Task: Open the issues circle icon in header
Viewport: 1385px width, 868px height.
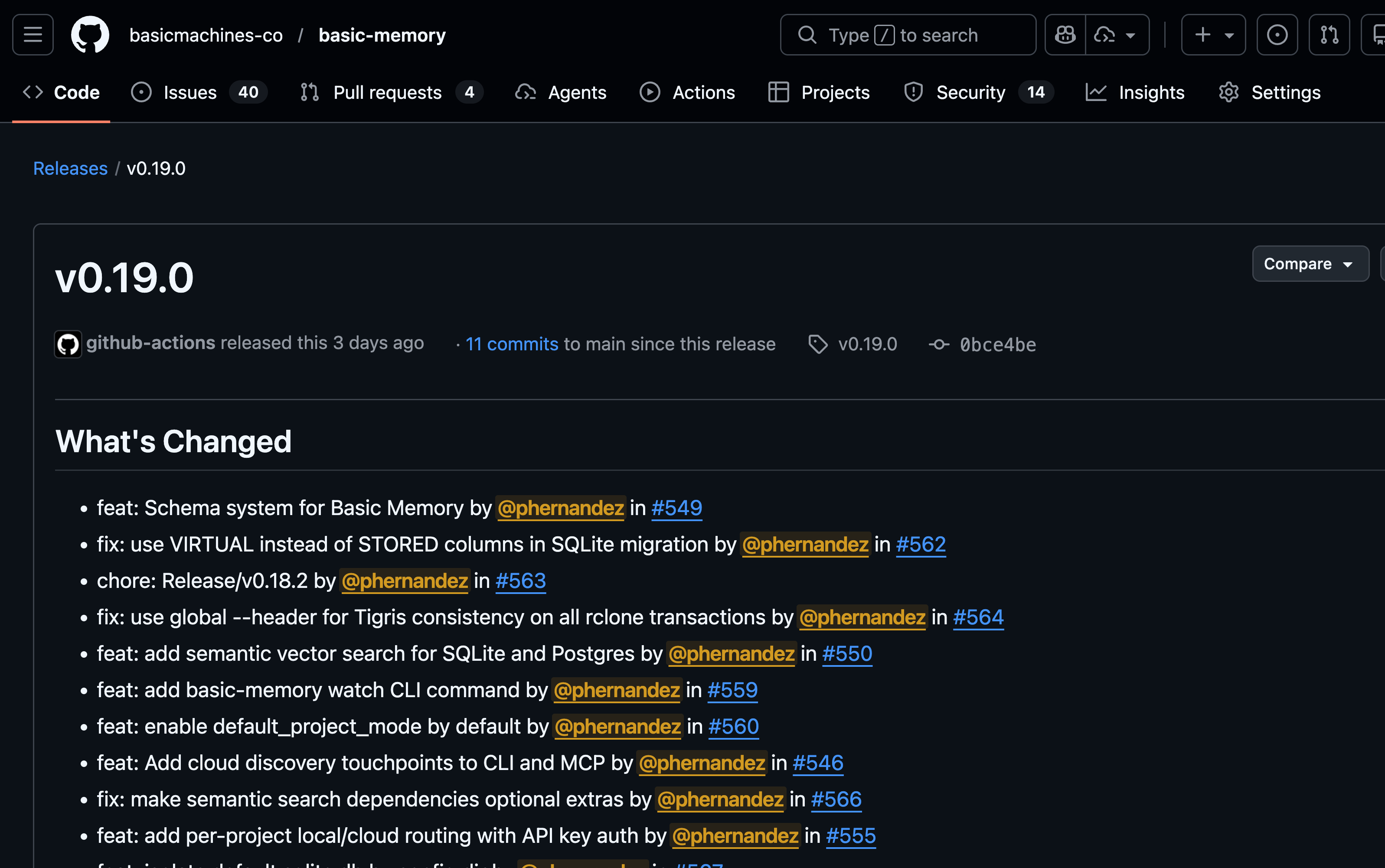Action: click(1277, 35)
